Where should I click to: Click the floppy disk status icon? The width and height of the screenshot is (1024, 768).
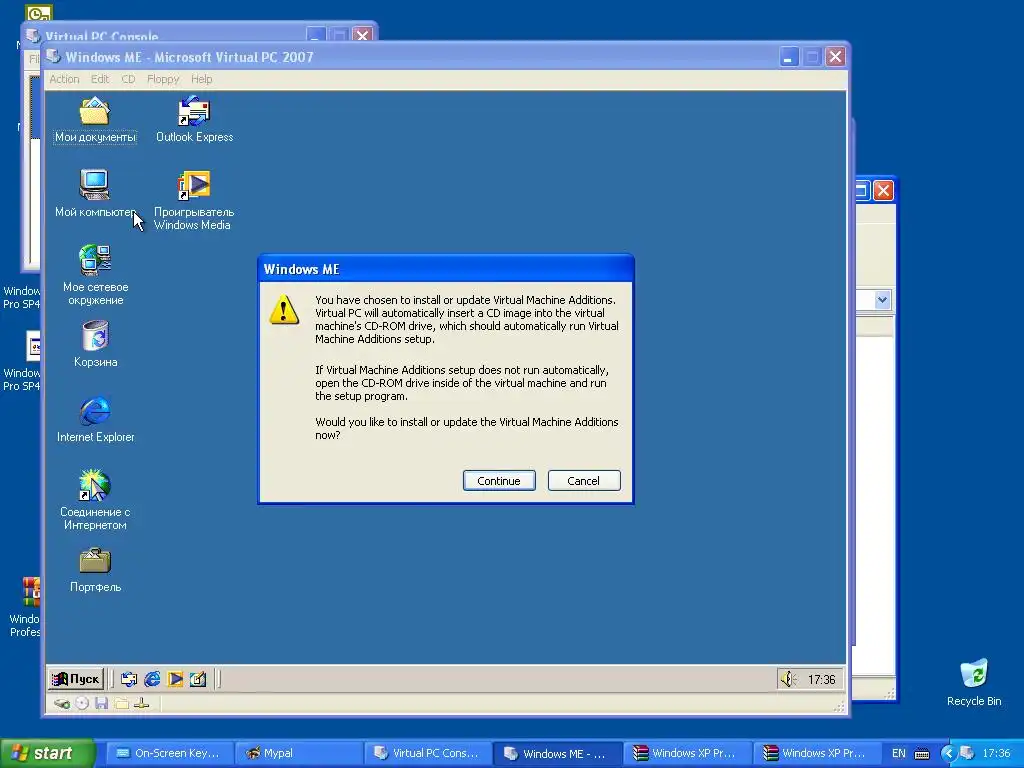(x=101, y=703)
